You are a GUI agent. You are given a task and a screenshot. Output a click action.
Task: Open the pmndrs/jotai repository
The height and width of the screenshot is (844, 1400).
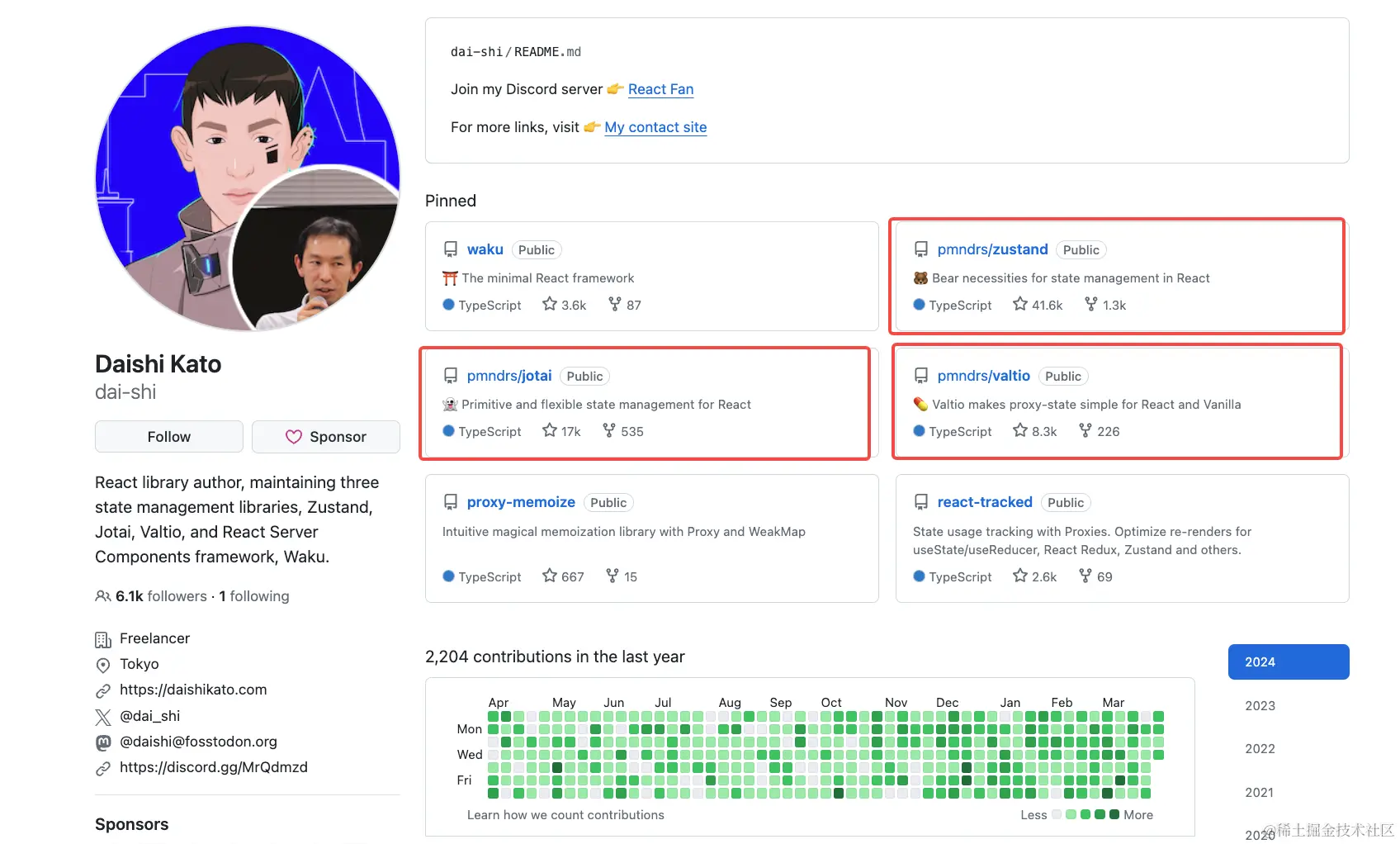tap(509, 376)
